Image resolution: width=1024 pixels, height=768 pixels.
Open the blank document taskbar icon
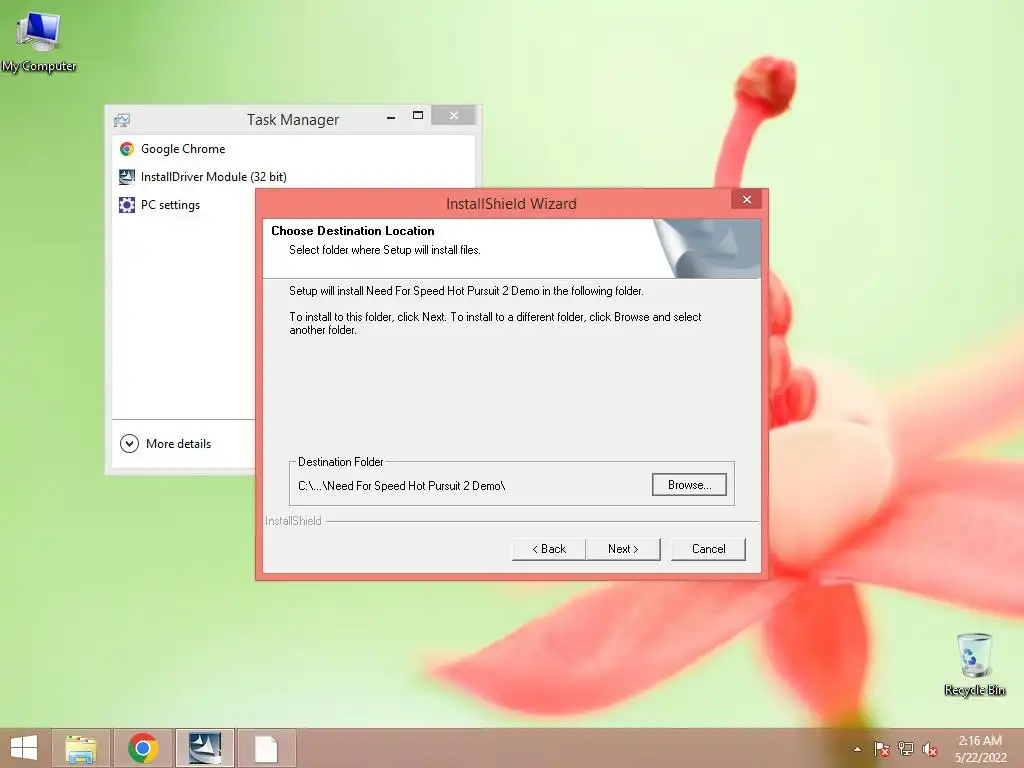266,748
